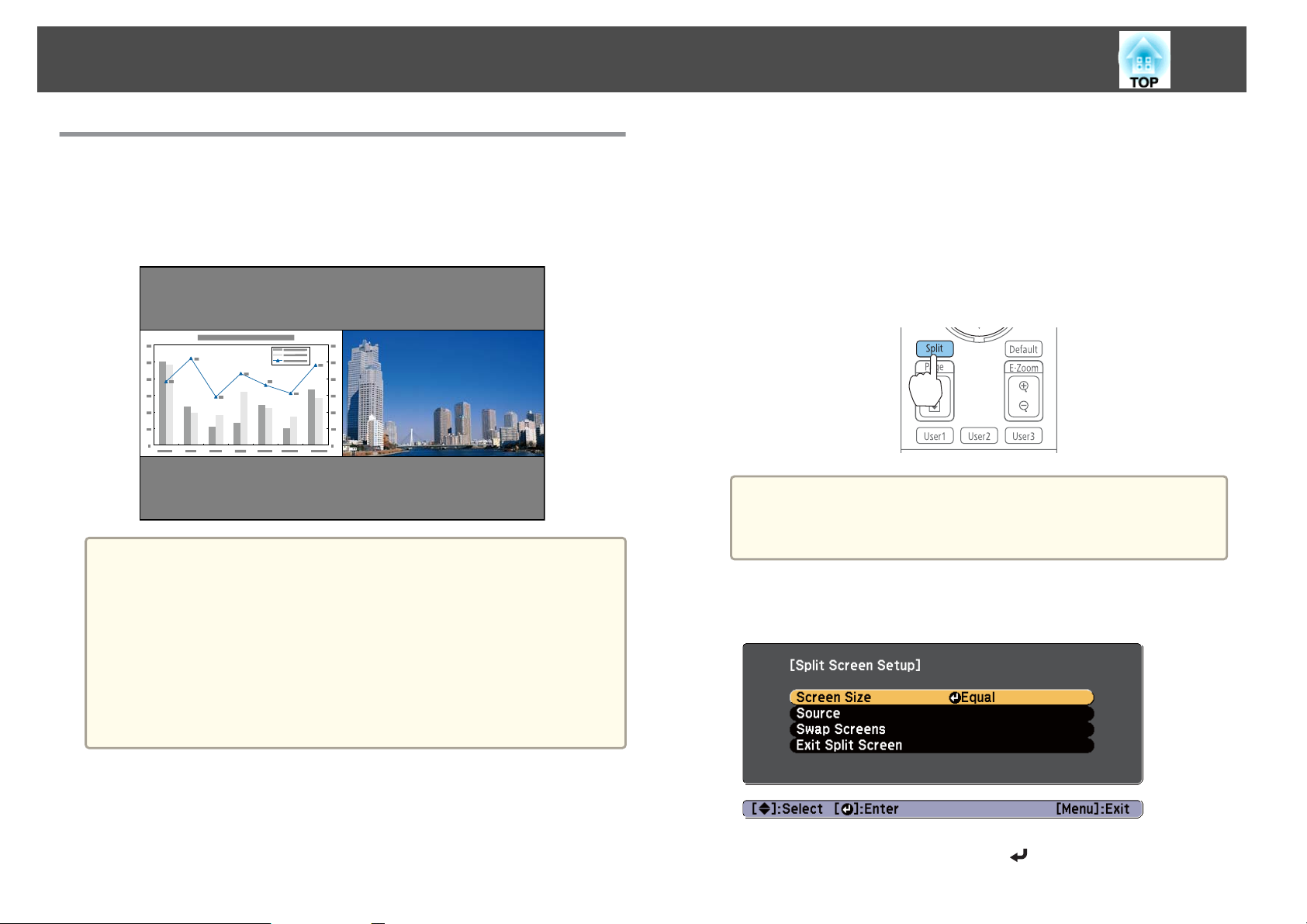
Task: Click the User3 button
Action: click(x=1023, y=436)
